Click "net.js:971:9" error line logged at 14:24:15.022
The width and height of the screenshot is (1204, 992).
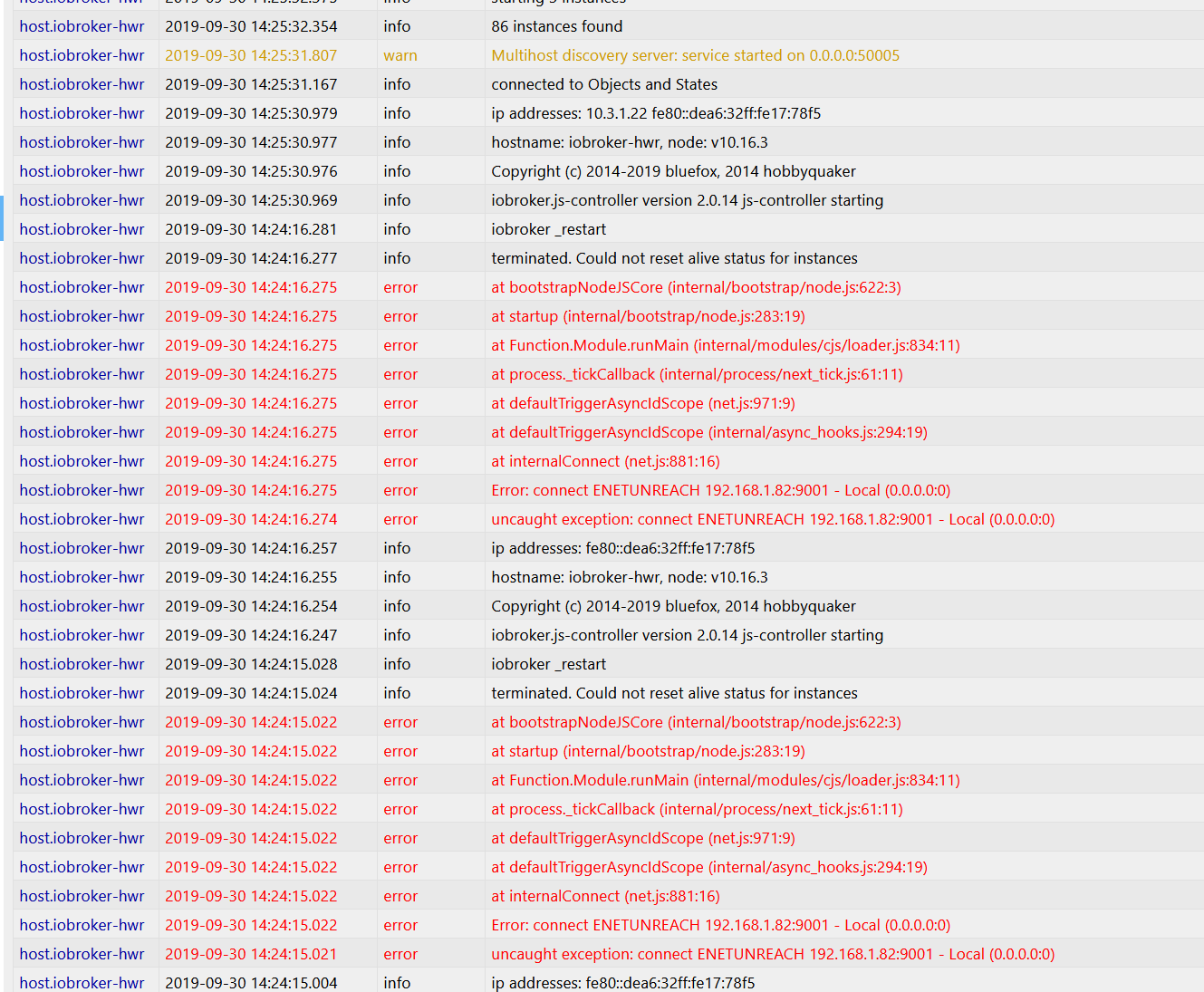(x=643, y=838)
